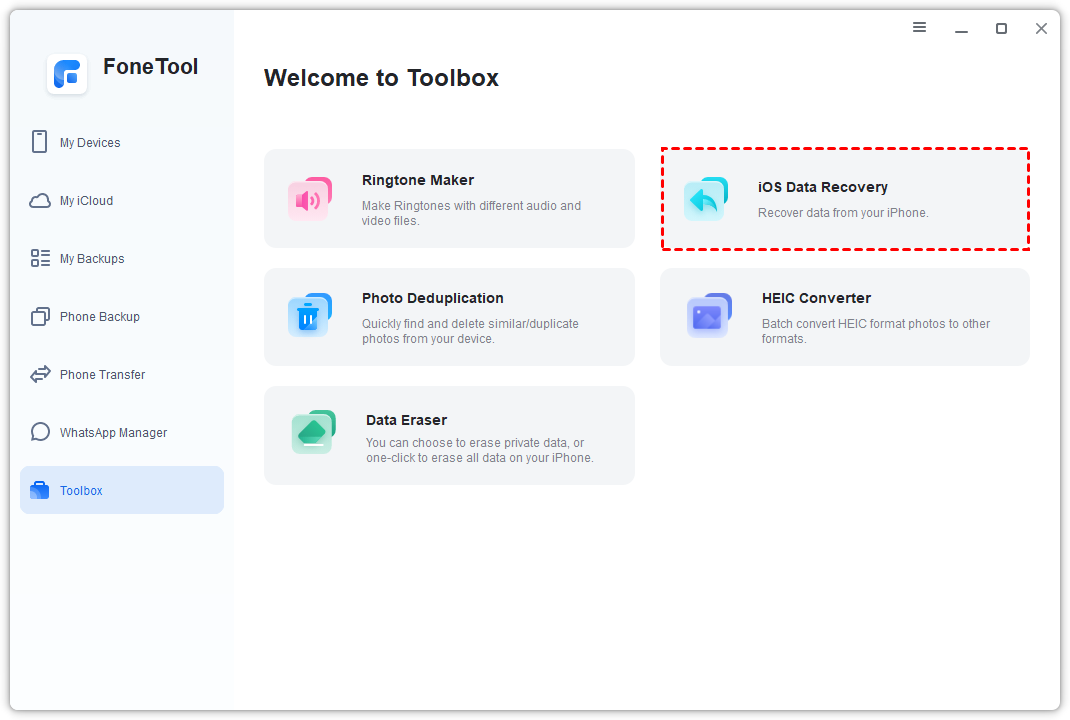The height and width of the screenshot is (720, 1070).
Task: Click the Phone Transfer arrows icon
Action: pyautogui.click(x=40, y=375)
